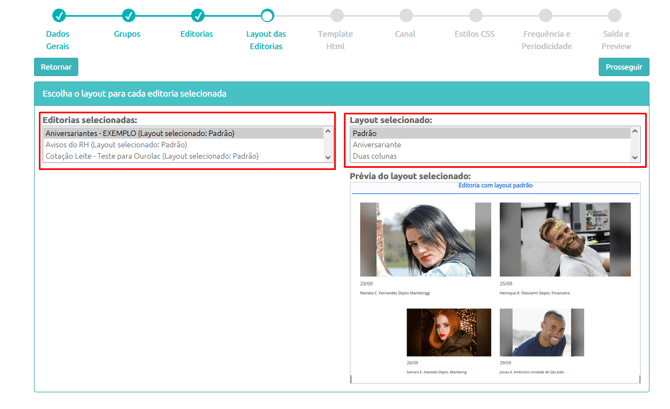The width and height of the screenshot is (670, 409).
Task: Click the Frequência e Periodicidade step circle
Action: point(545,15)
